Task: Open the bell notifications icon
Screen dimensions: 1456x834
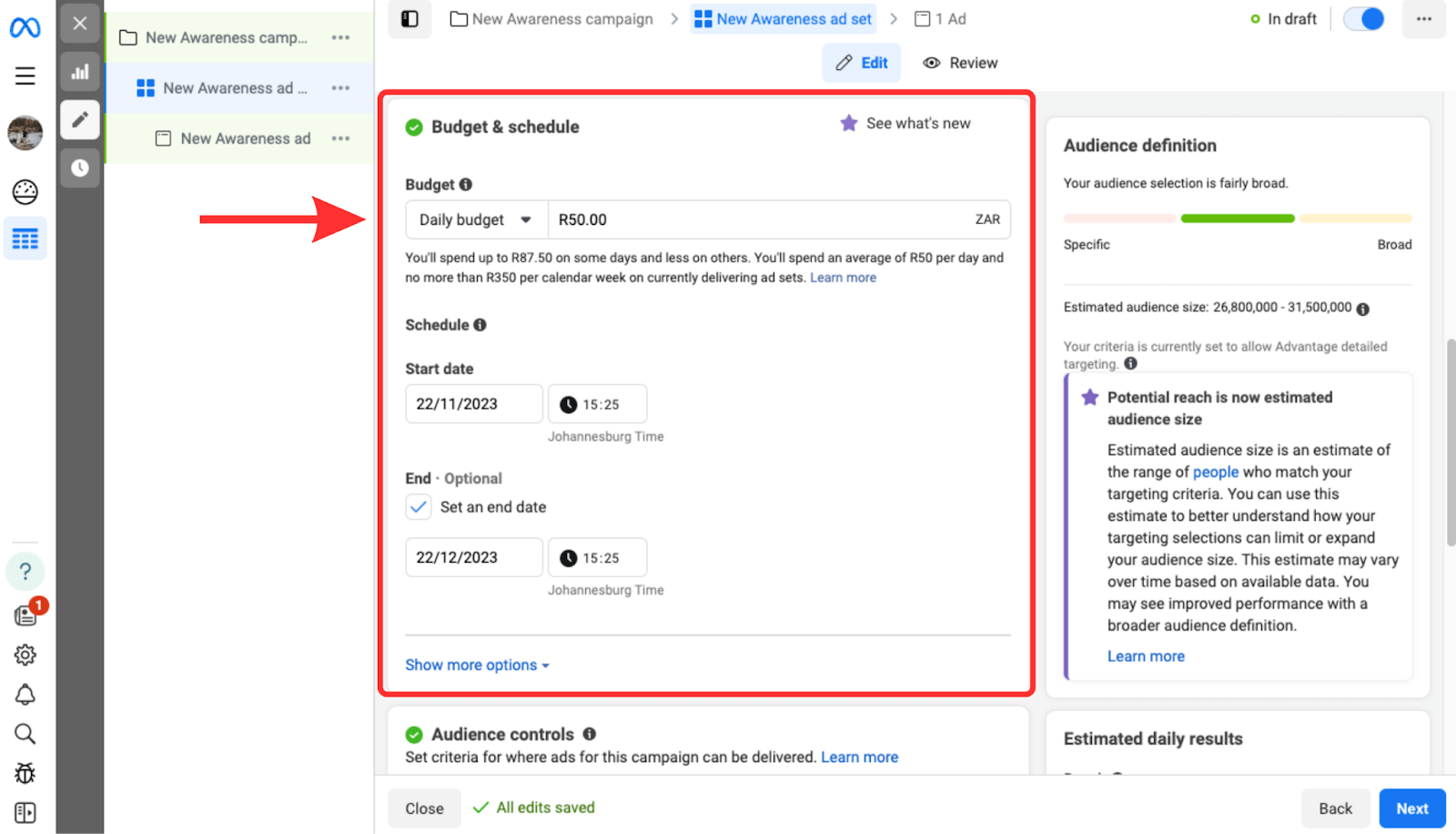Action: point(25,695)
